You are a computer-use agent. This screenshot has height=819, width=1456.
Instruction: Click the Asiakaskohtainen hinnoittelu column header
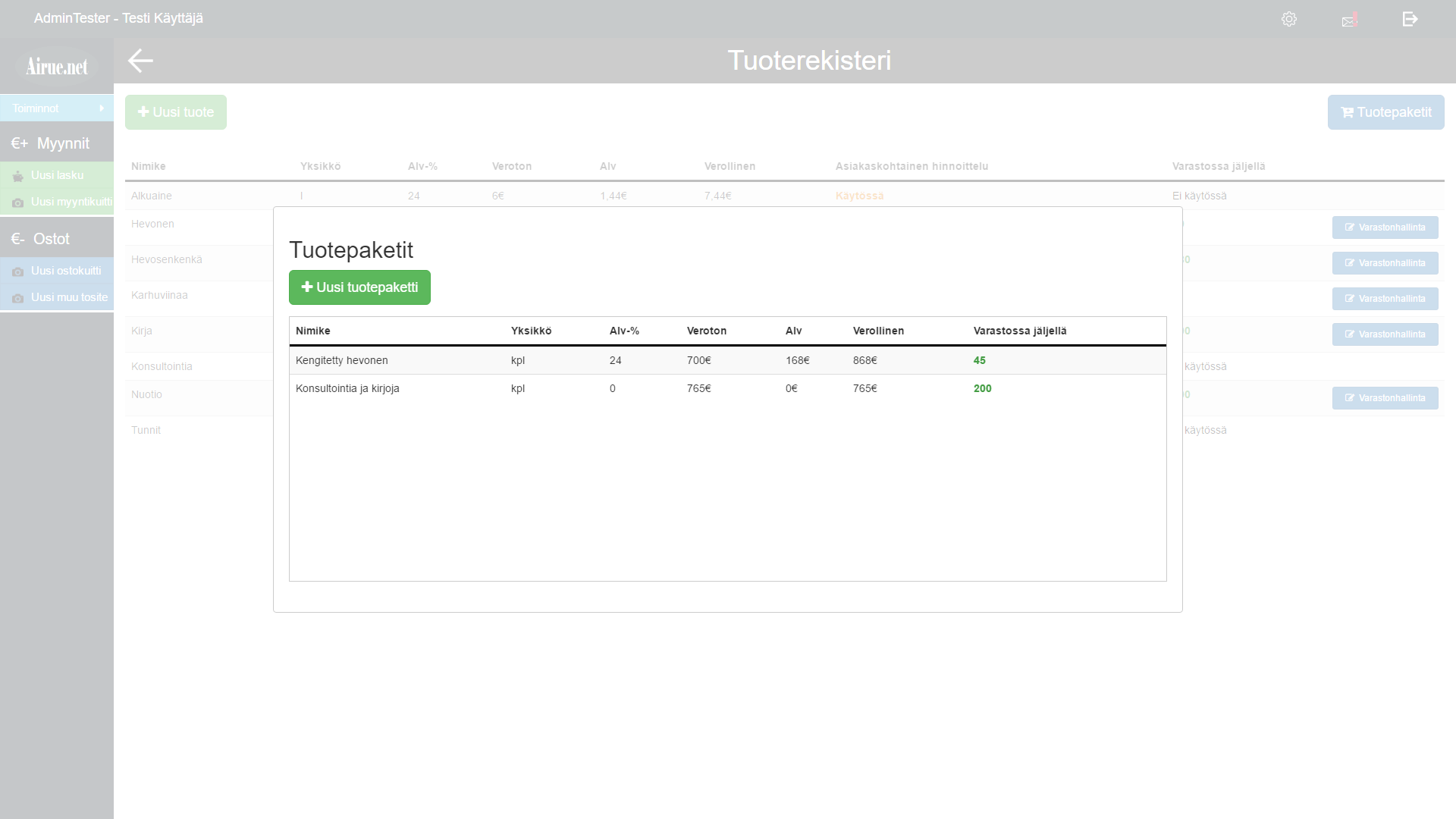click(x=912, y=166)
